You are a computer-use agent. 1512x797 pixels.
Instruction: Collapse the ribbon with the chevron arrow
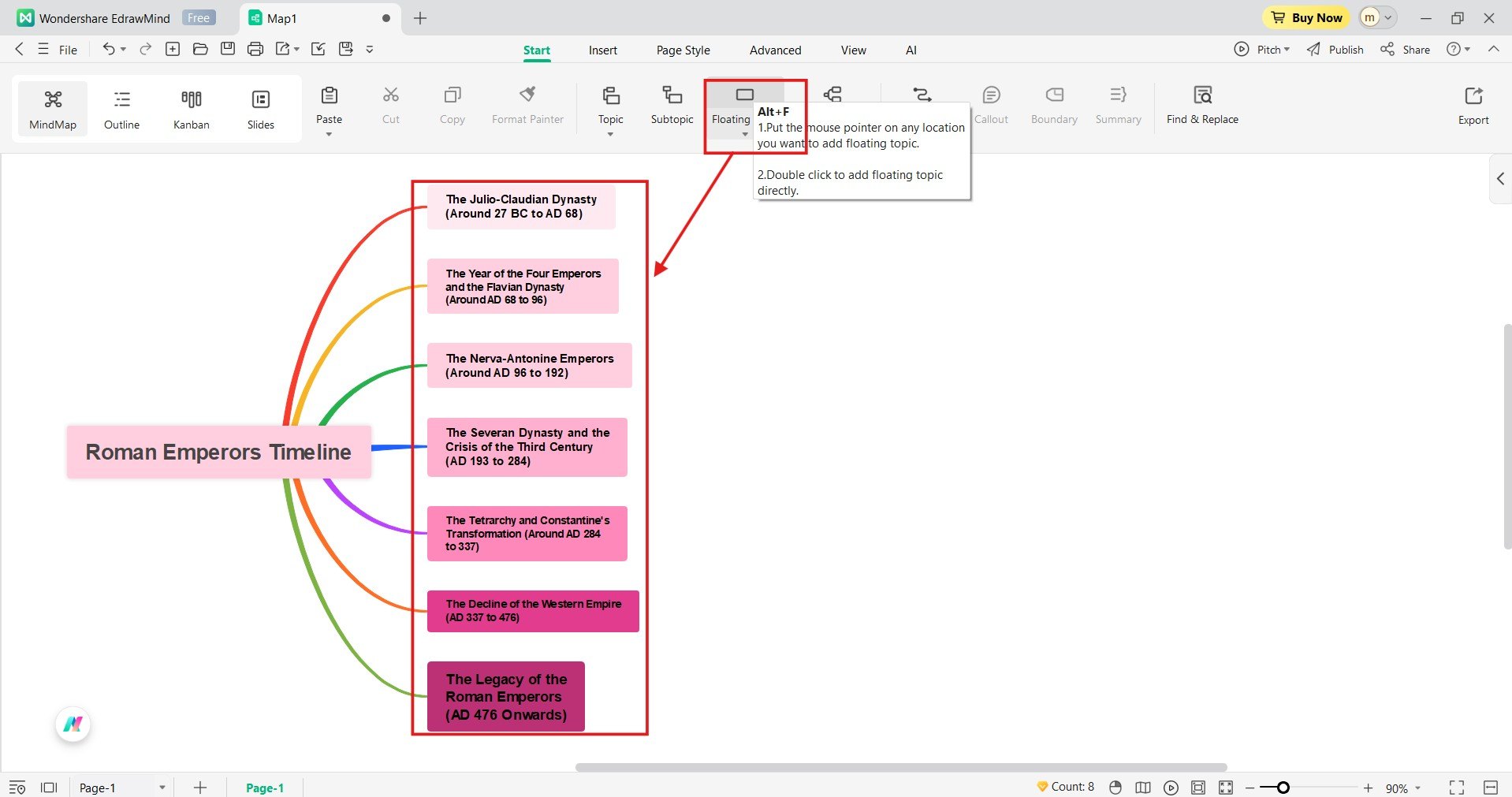(x=1493, y=49)
